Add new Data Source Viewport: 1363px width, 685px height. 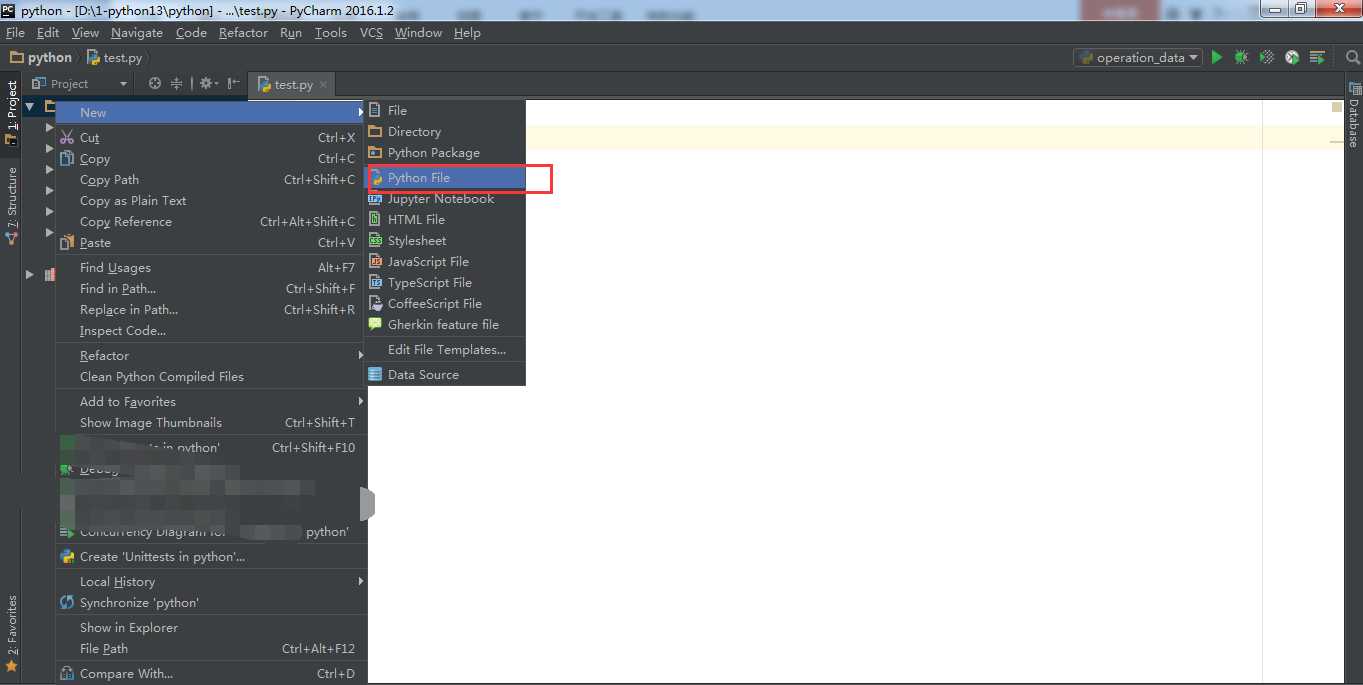coord(445,374)
